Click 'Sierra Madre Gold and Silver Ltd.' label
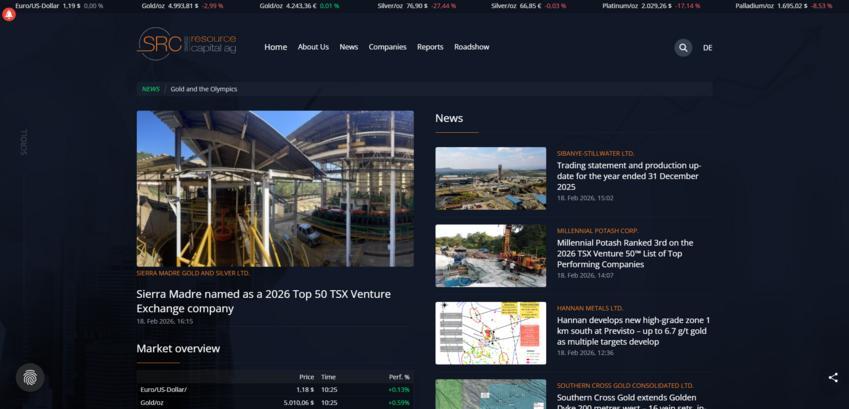 pyautogui.click(x=193, y=274)
